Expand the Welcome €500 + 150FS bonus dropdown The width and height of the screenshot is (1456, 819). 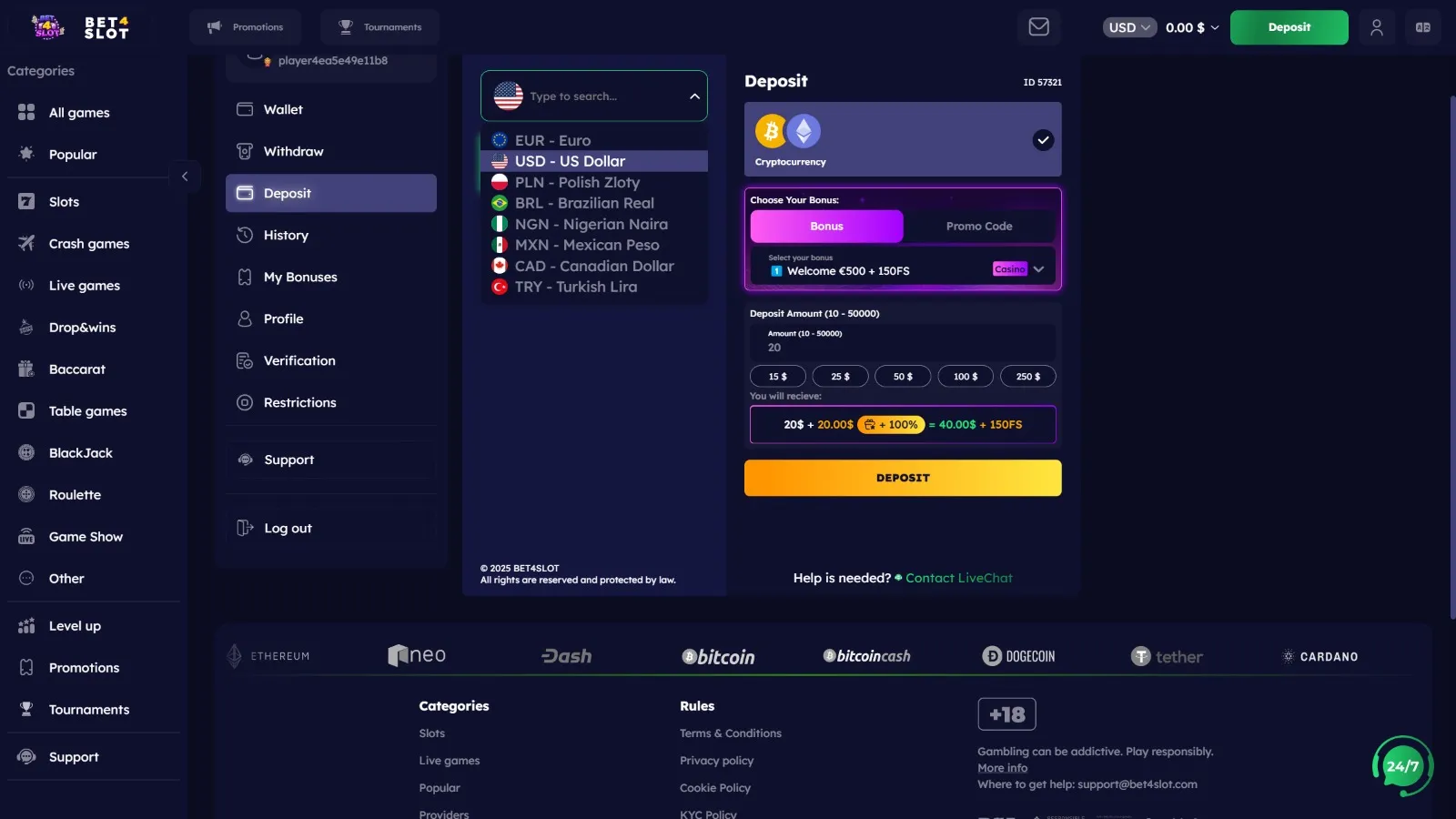(1038, 269)
